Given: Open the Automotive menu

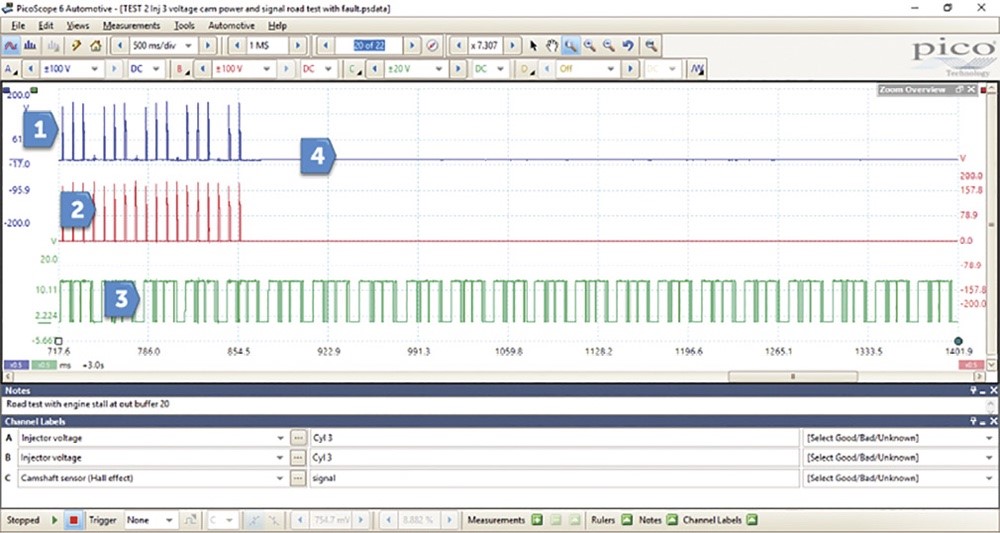Looking at the screenshot, I should click(x=231, y=26).
